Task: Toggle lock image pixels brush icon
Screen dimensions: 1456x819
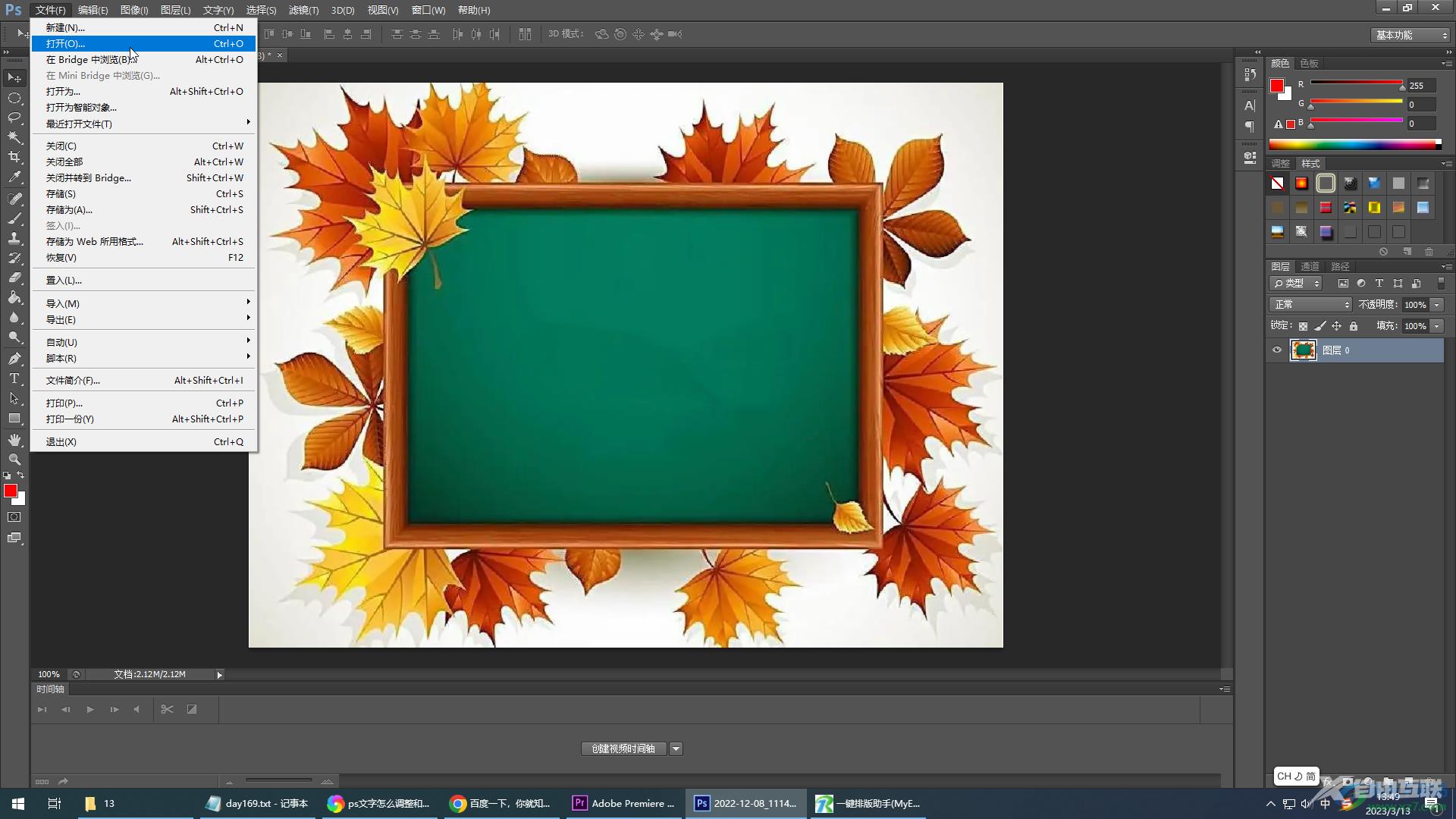Action: tap(1320, 326)
